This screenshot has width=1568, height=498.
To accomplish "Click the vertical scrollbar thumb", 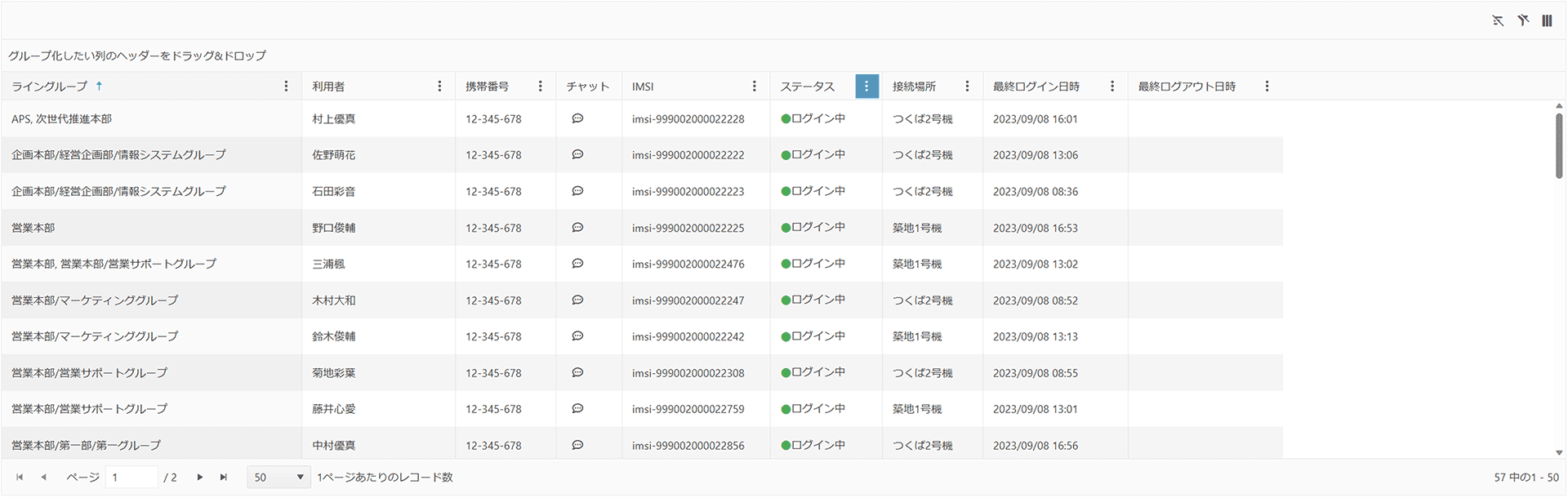I will click(1558, 145).
